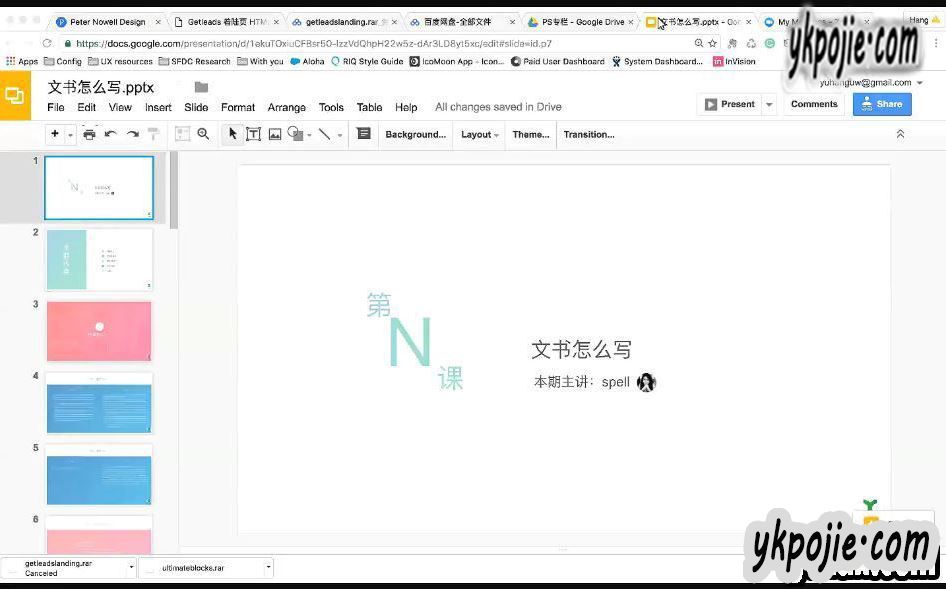Expand the Present options dropdown arrow
Viewport: 946px width, 589px height.
(x=769, y=104)
